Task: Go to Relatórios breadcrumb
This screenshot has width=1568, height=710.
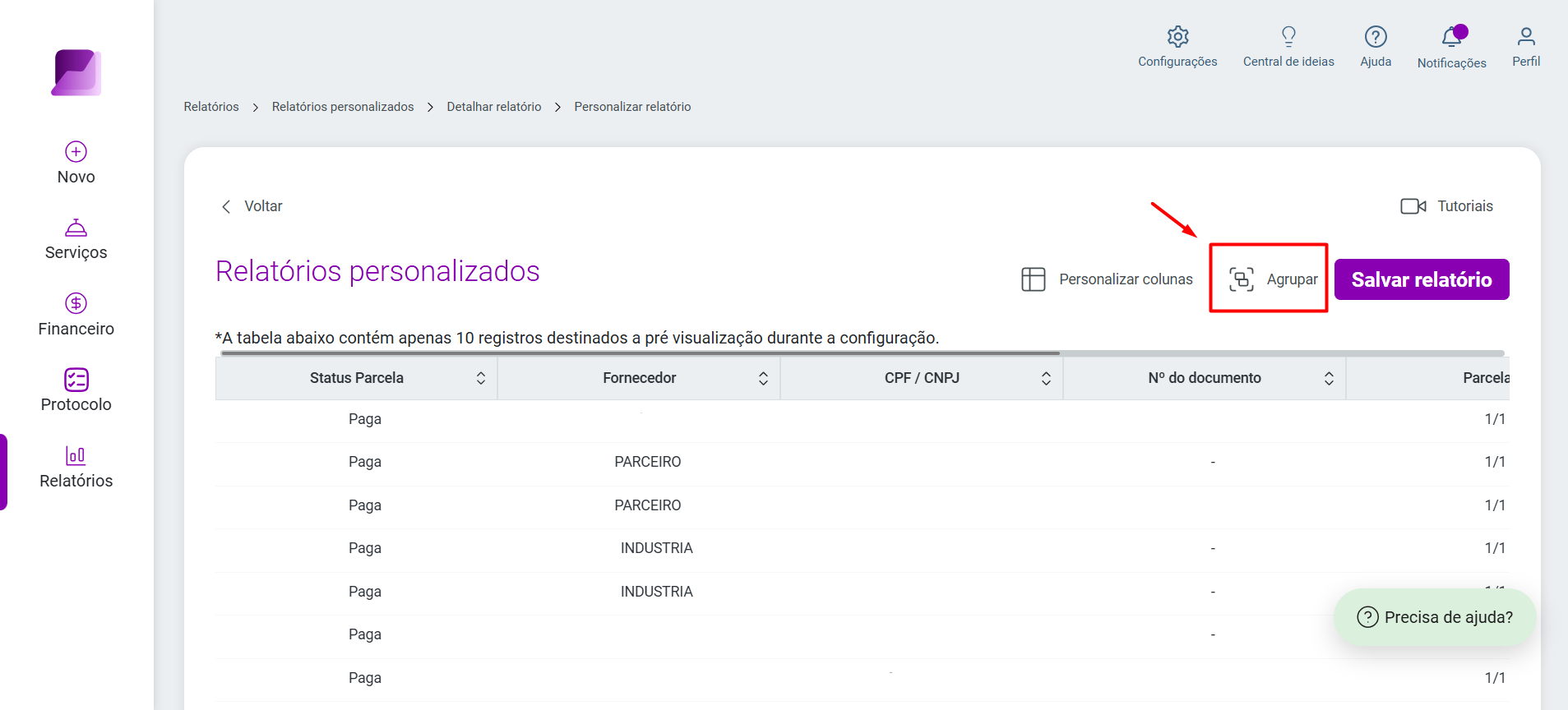Action: [x=211, y=107]
